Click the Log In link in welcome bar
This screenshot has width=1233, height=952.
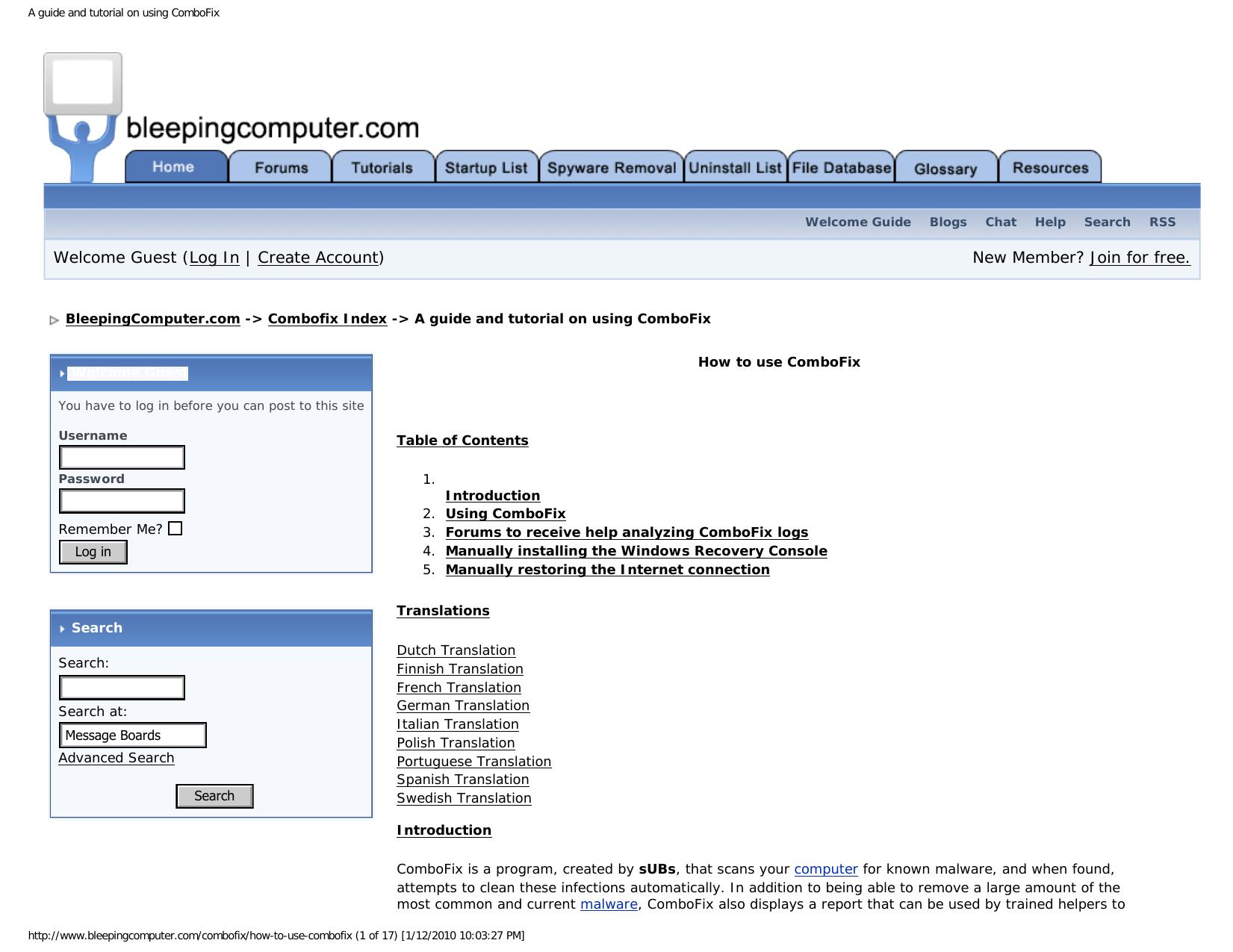214,258
